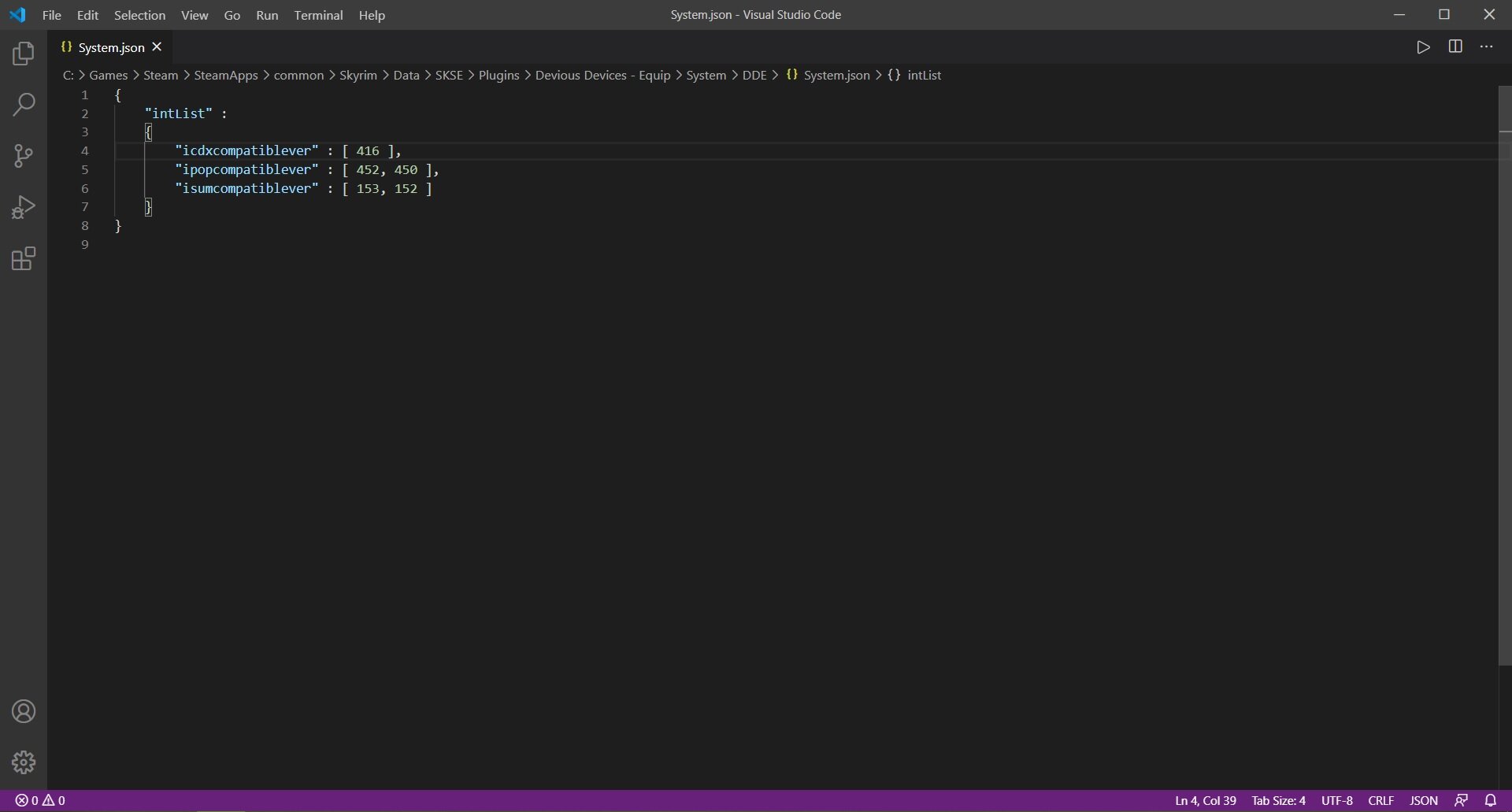Viewport: 1512px width, 812px height.
Task: Open the Edit menu
Action: 87,15
